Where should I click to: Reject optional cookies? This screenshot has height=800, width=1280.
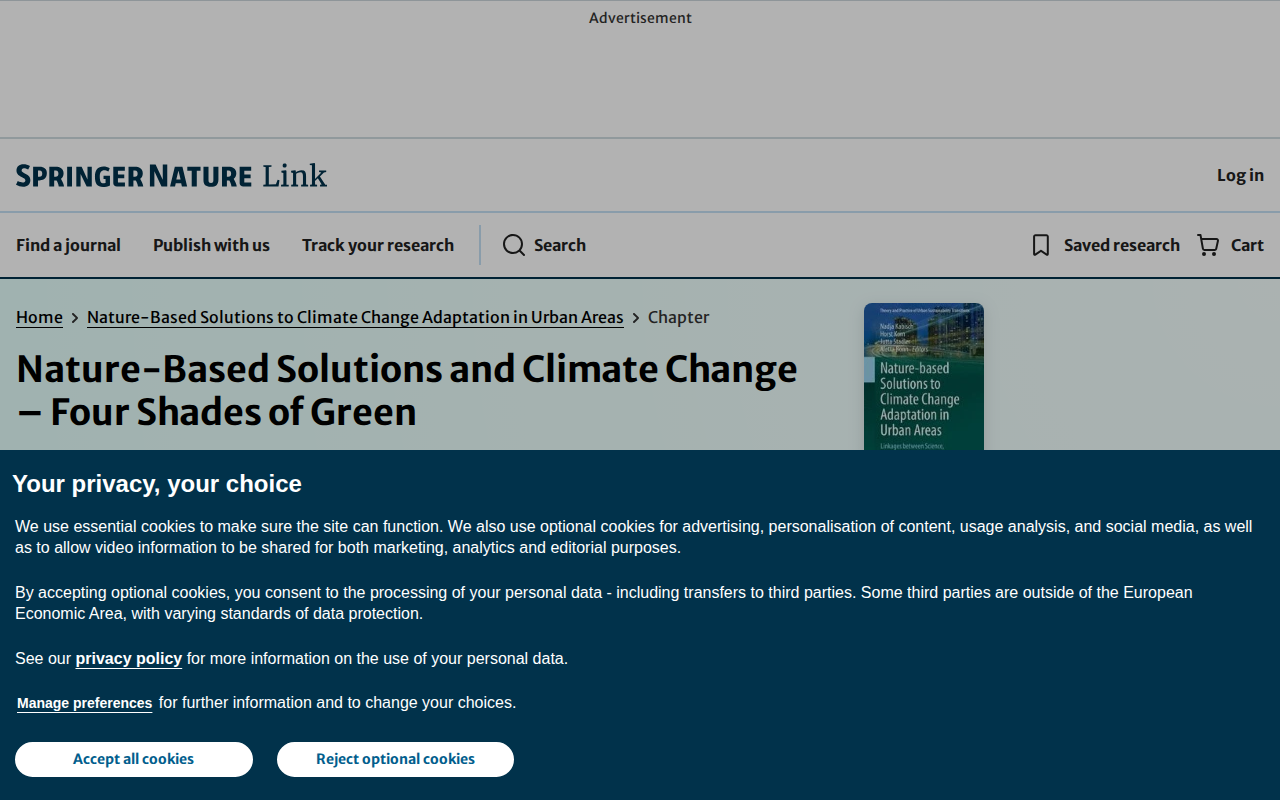click(x=395, y=759)
